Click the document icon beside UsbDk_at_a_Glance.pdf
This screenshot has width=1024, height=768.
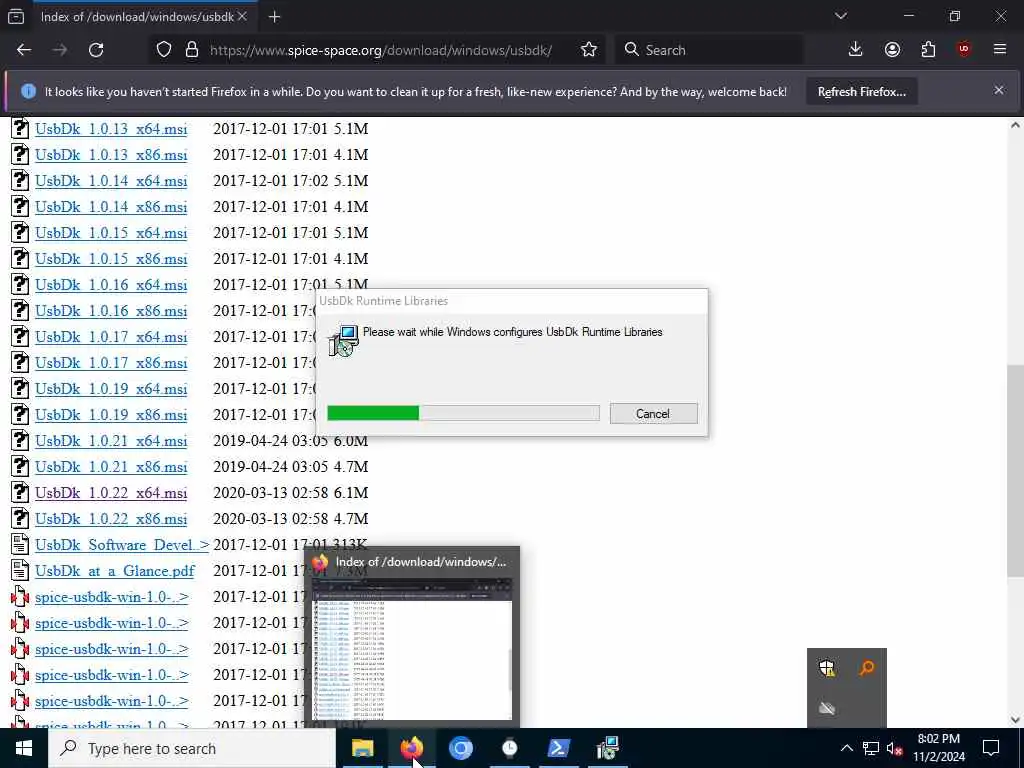coord(20,570)
